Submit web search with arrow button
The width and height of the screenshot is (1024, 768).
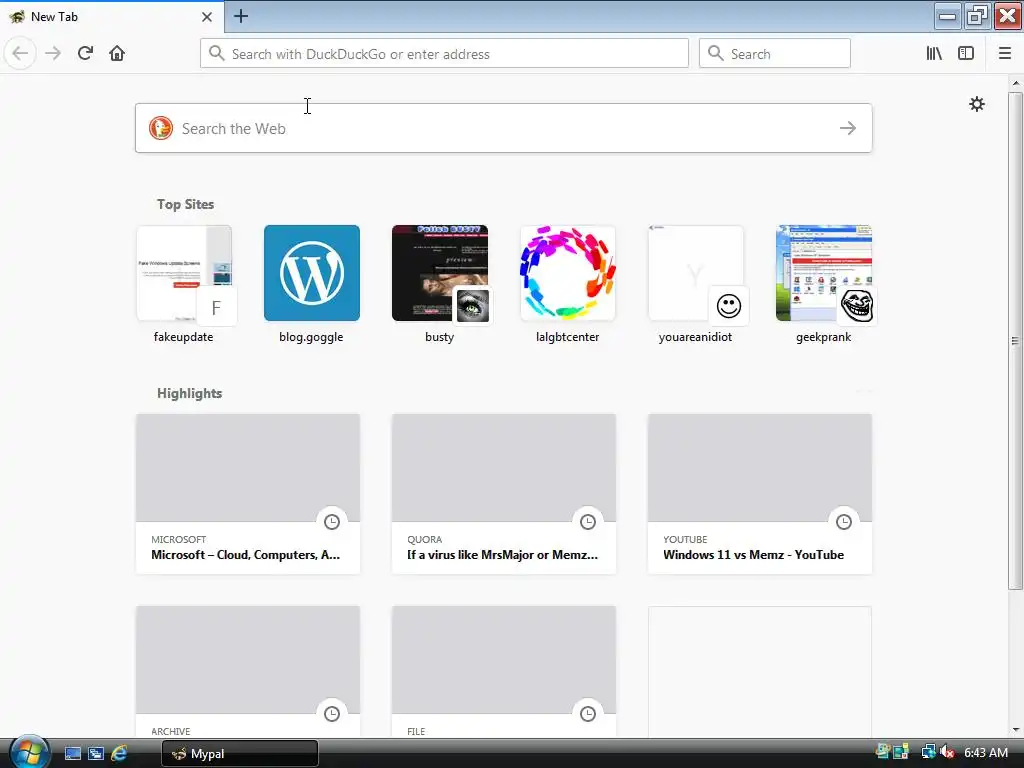pos(848,128)
